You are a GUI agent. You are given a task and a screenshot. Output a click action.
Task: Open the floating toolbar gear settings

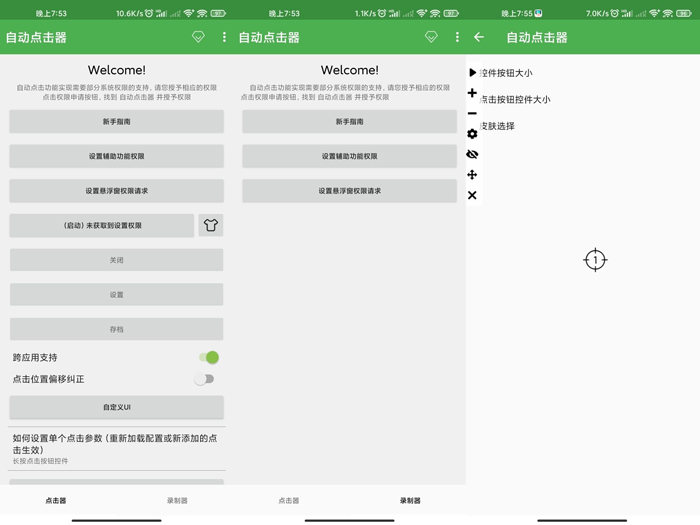click(x=473, y=134)
